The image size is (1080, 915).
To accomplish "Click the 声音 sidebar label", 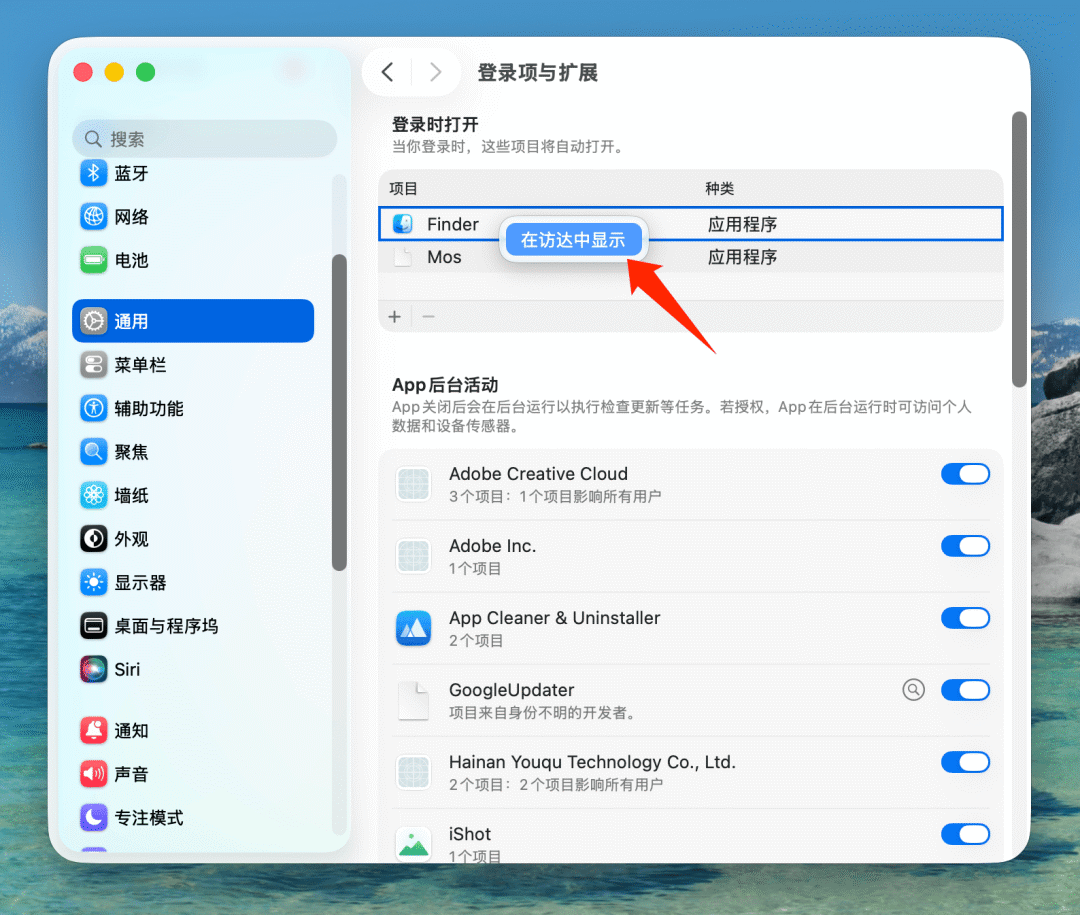I will (x=131, y=774).
